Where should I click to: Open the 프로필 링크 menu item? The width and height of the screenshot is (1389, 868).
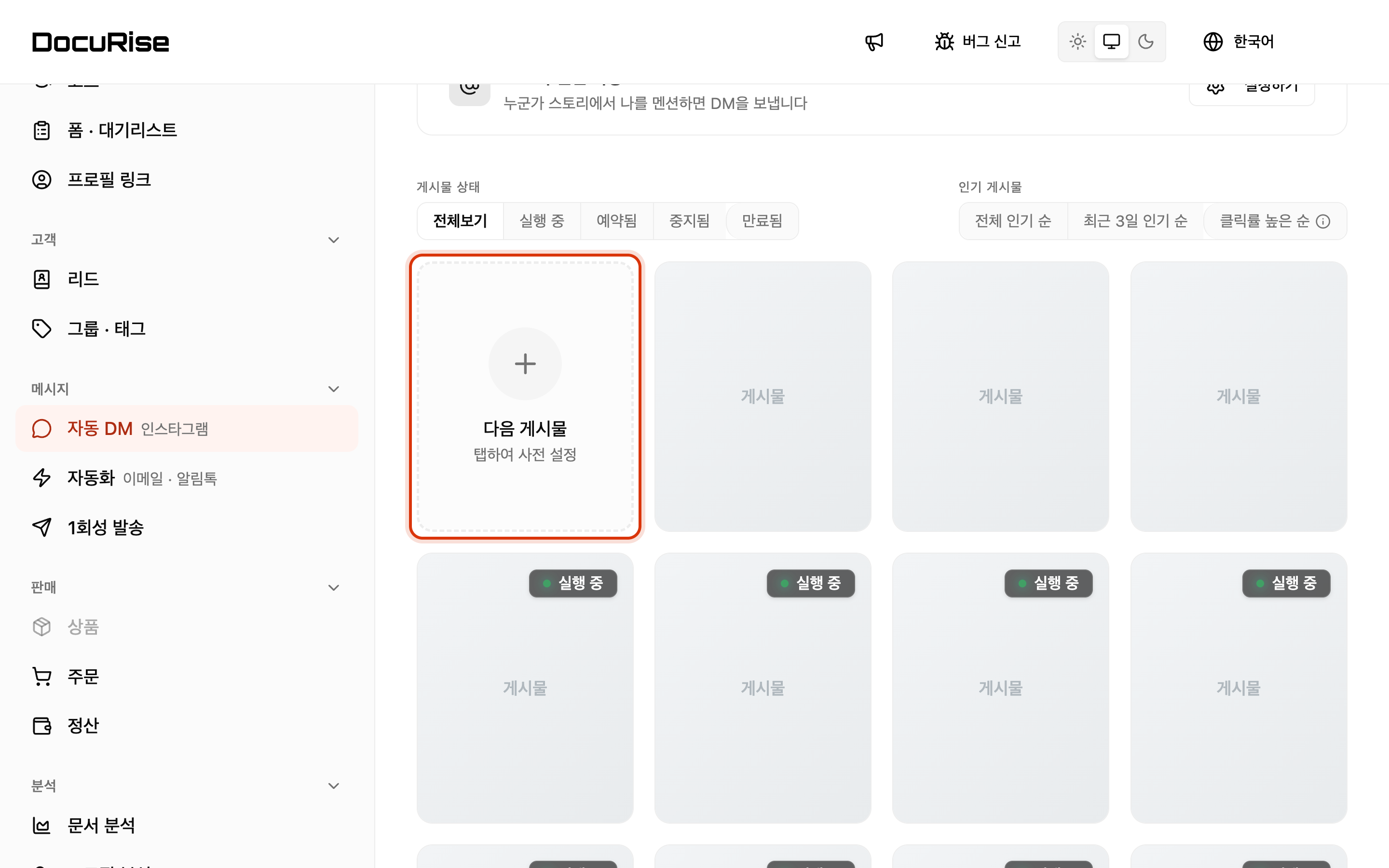pos(187,180)
